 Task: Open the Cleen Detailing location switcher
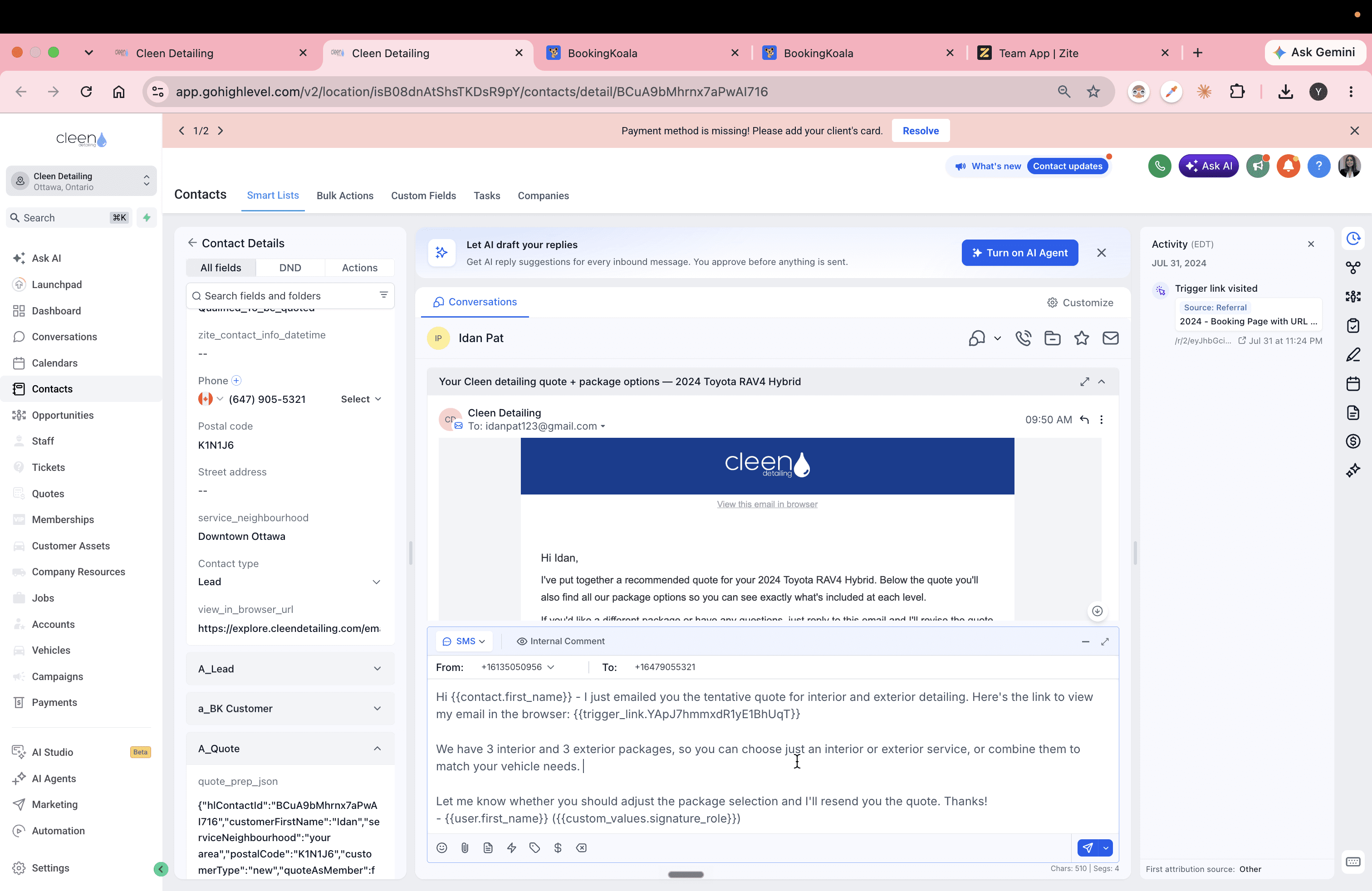click(81, 181)
